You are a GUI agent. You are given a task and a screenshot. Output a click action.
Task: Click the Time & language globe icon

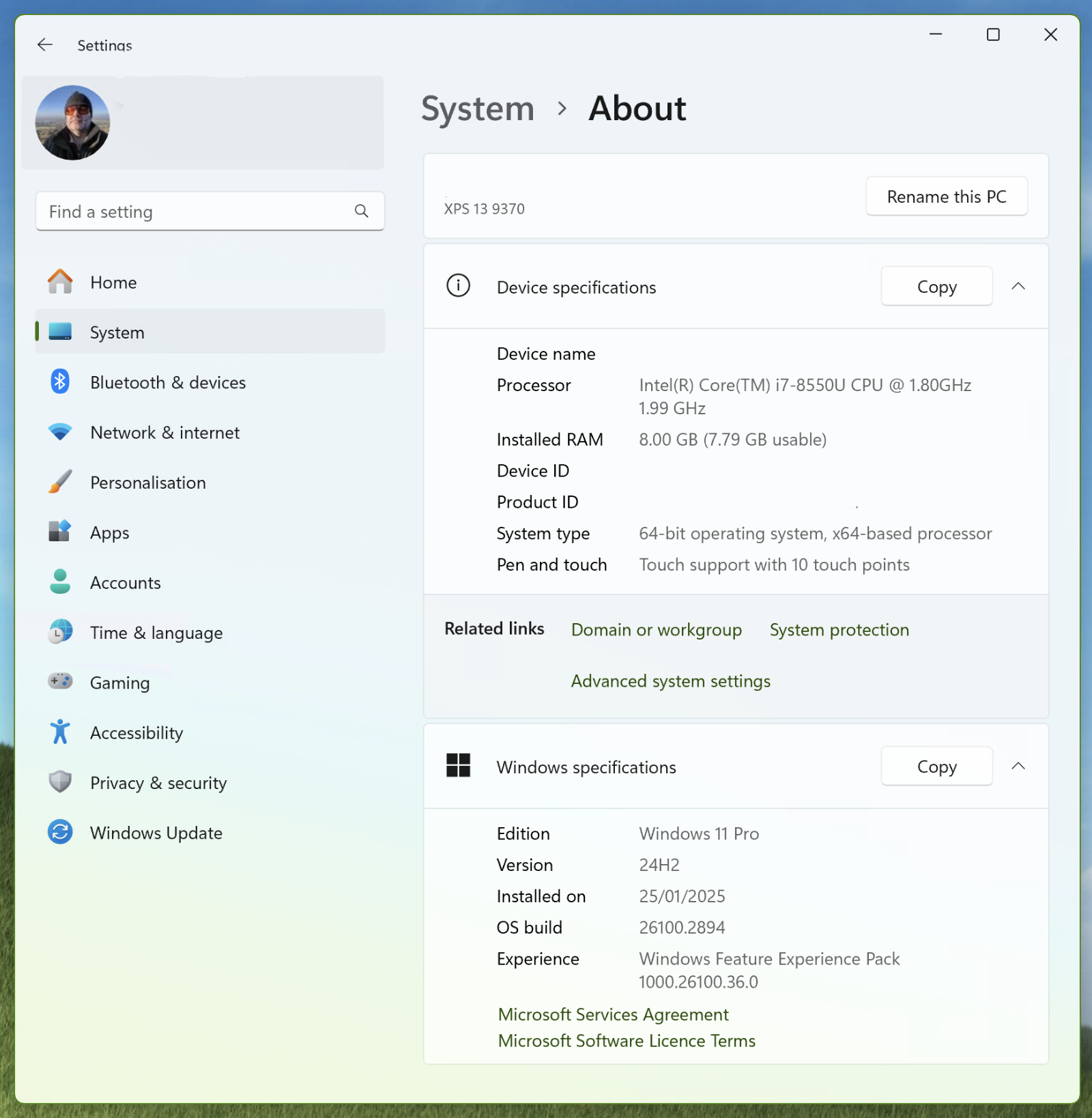[x=60, y=632]
